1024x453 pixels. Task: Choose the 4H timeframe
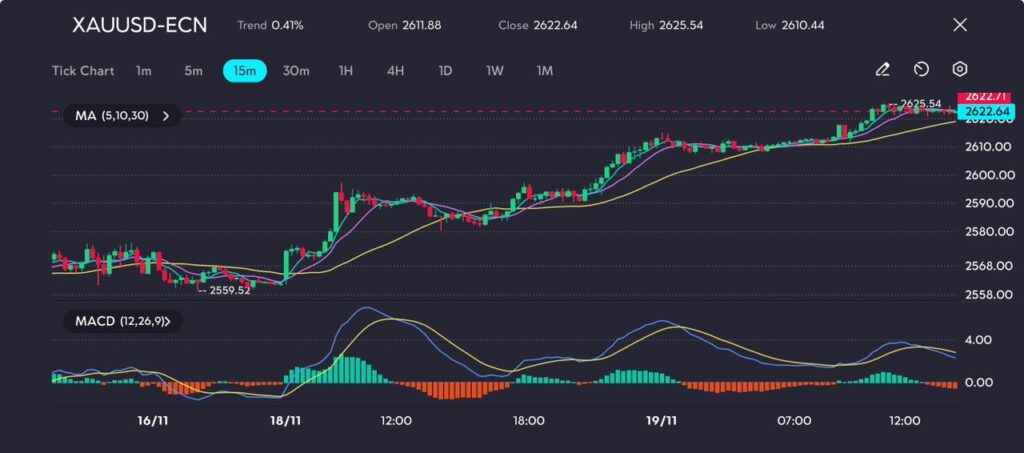pos(395,71)
